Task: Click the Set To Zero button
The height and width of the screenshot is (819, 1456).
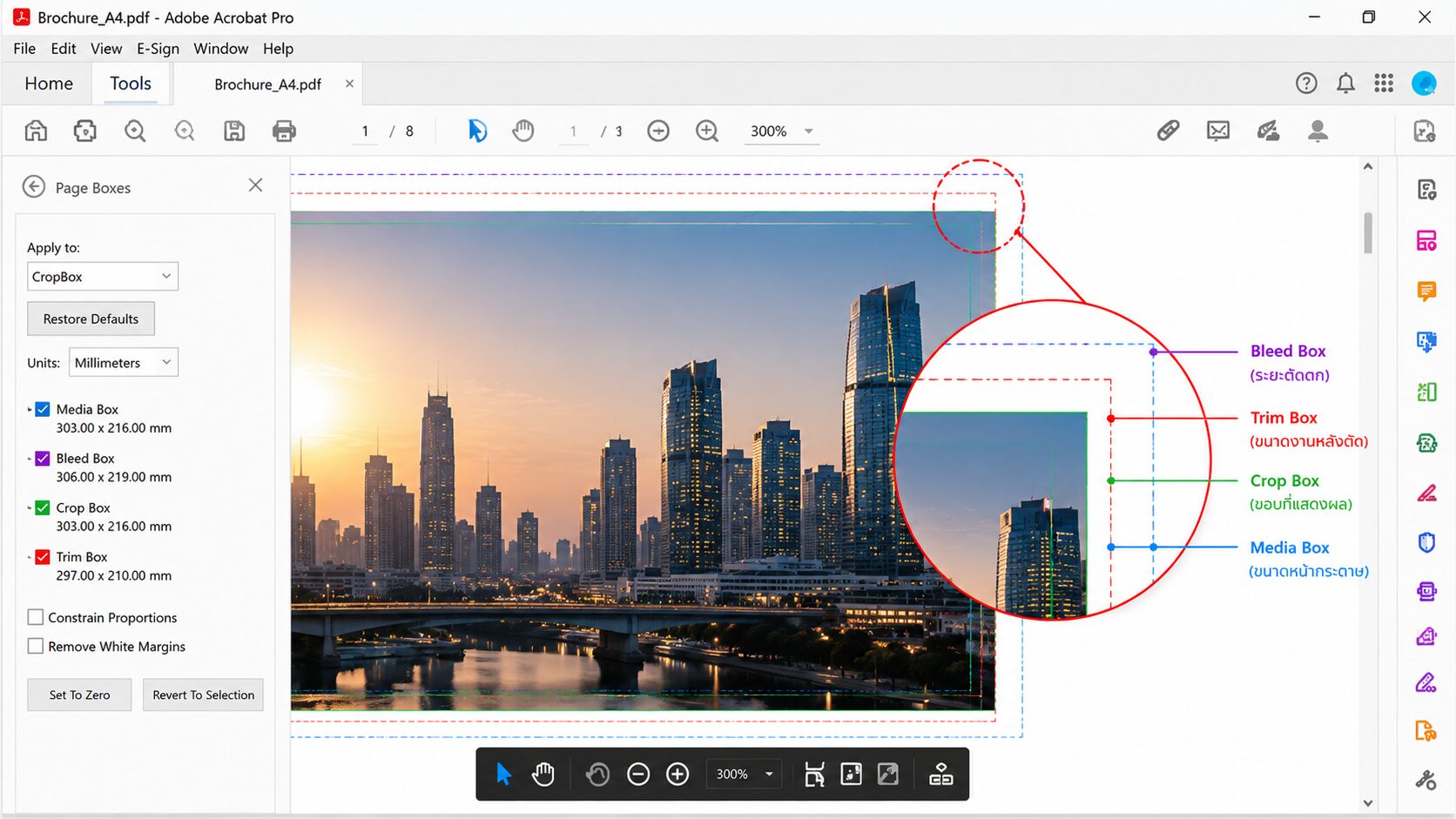Action: pyautogui.click(x=79, y=695)
